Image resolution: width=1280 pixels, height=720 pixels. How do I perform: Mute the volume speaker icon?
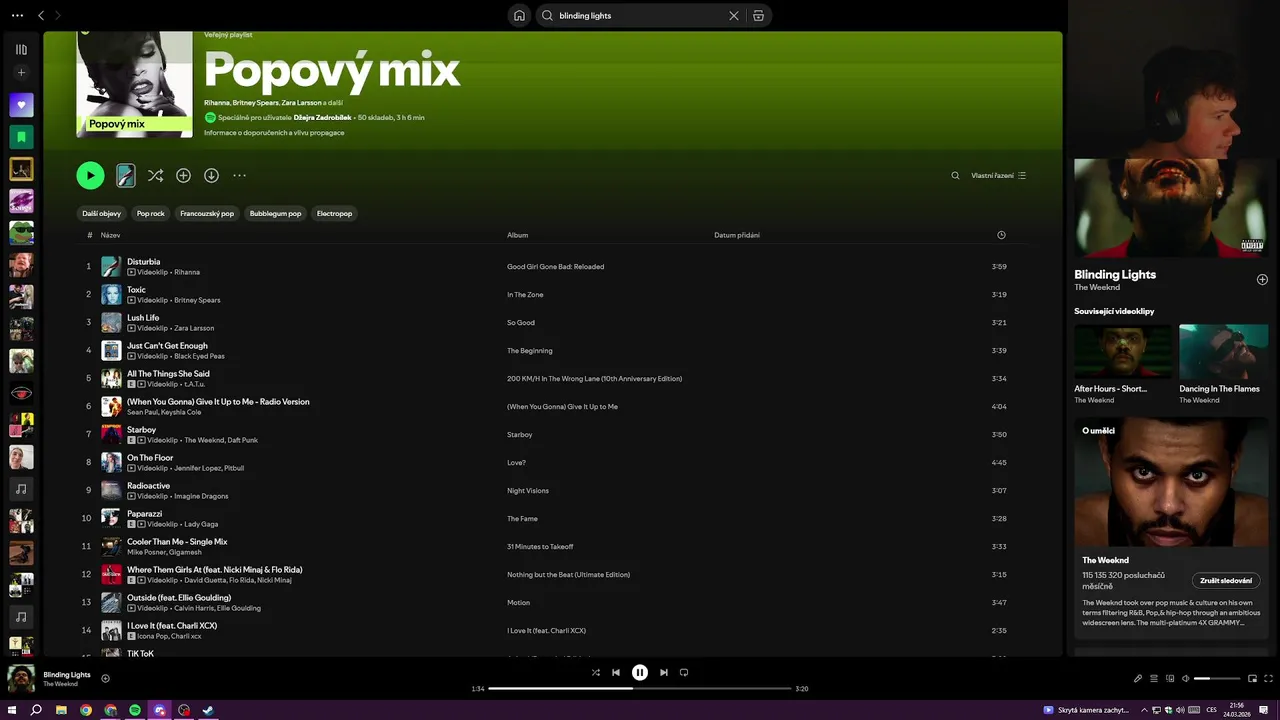[1186, 678]
